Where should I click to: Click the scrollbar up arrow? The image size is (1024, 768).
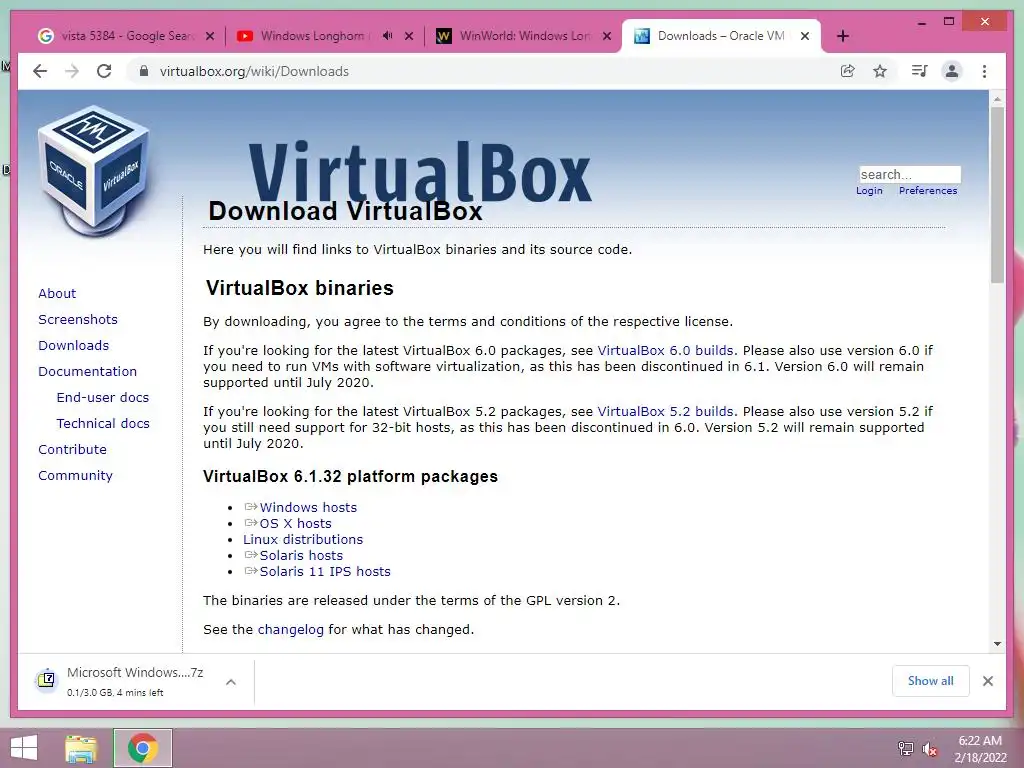click(997, 99)
